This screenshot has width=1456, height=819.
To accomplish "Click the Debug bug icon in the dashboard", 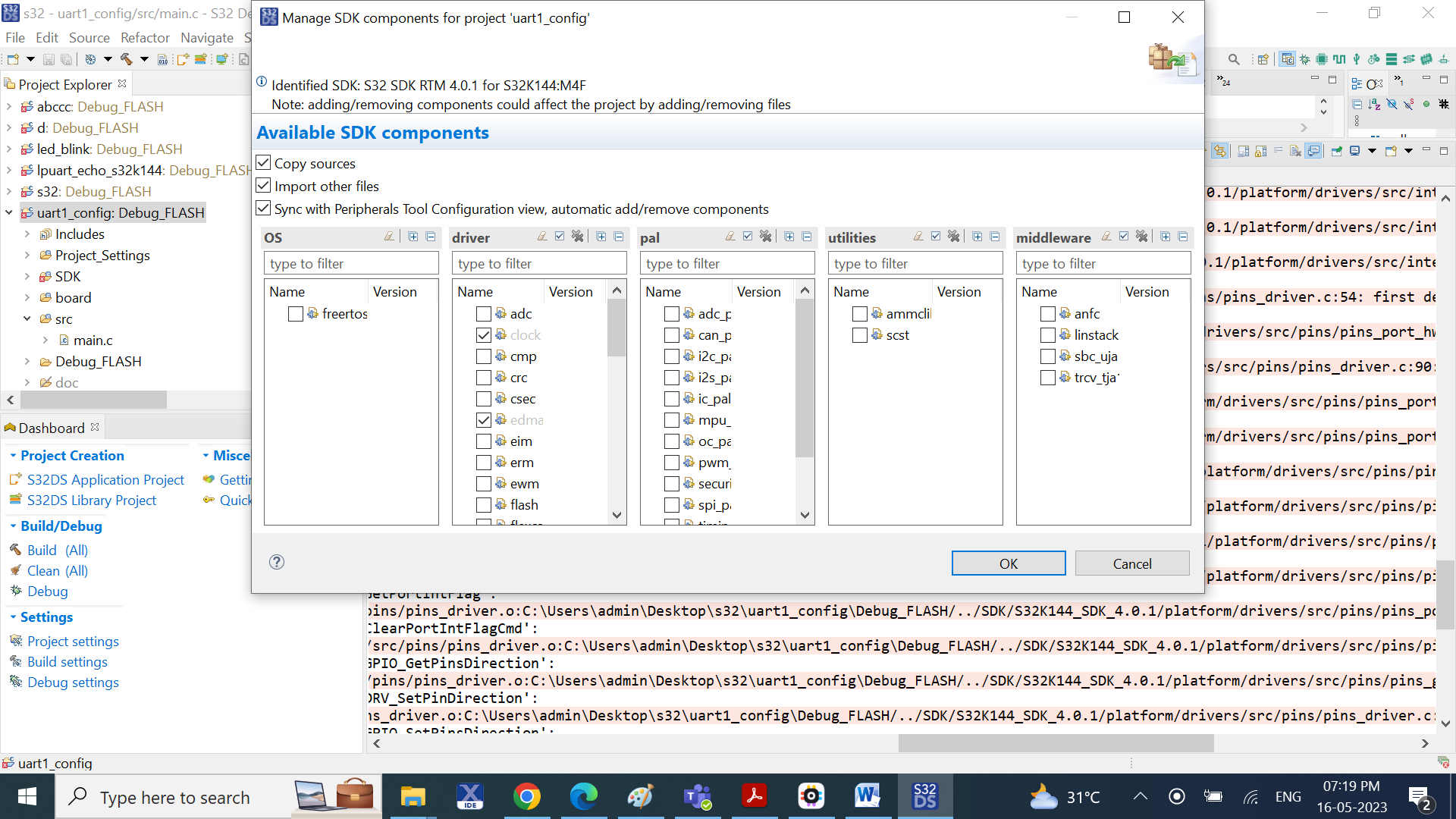I will pyautogui.click(x=17, y=591).
